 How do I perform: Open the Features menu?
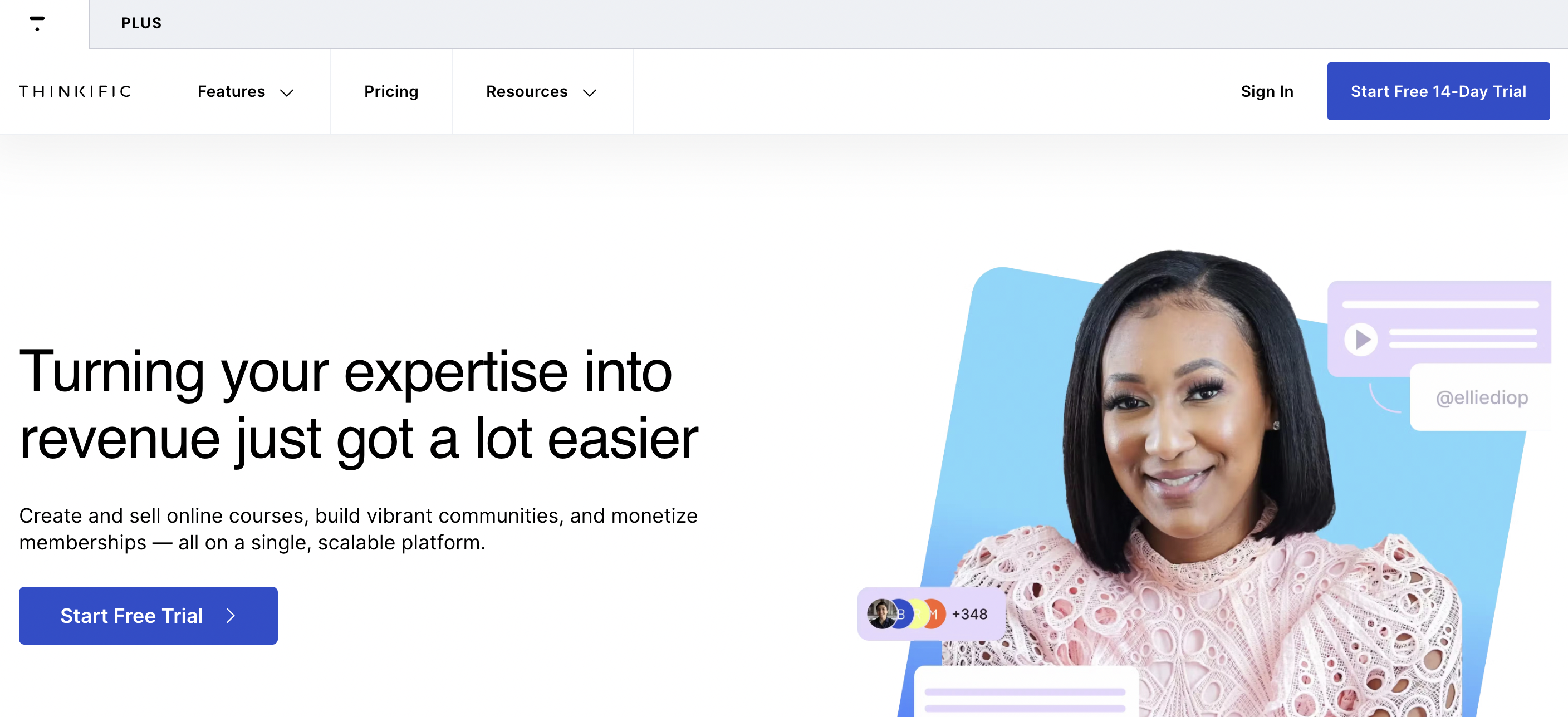[231, 91]
